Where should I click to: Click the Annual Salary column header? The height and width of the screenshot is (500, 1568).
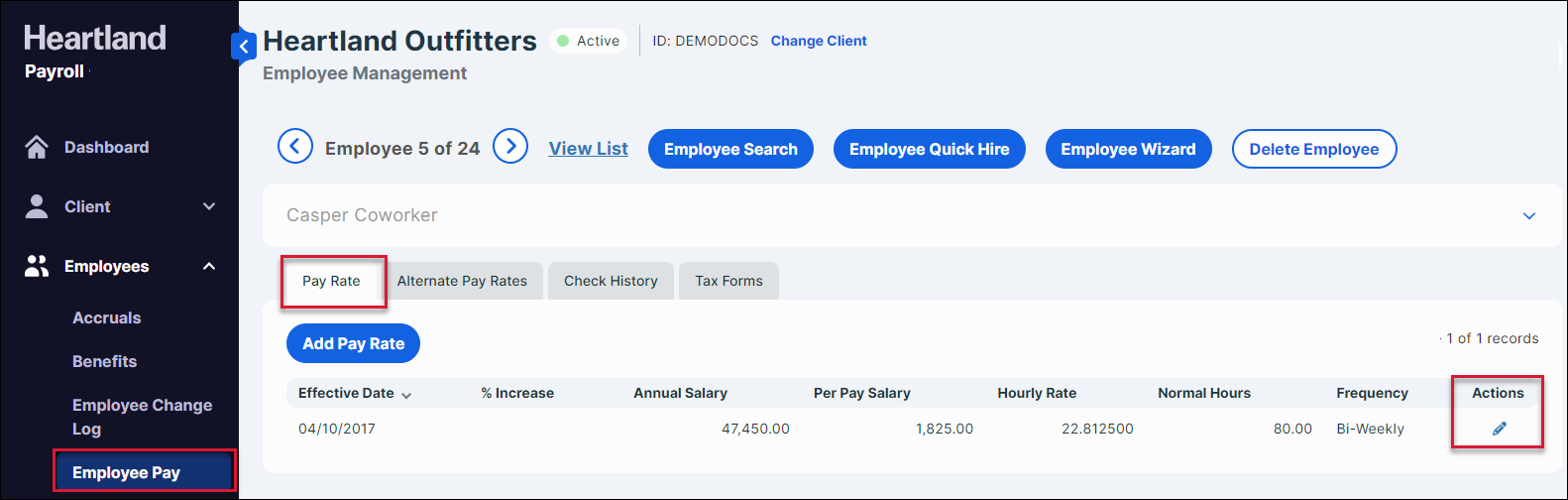(680, 393)
